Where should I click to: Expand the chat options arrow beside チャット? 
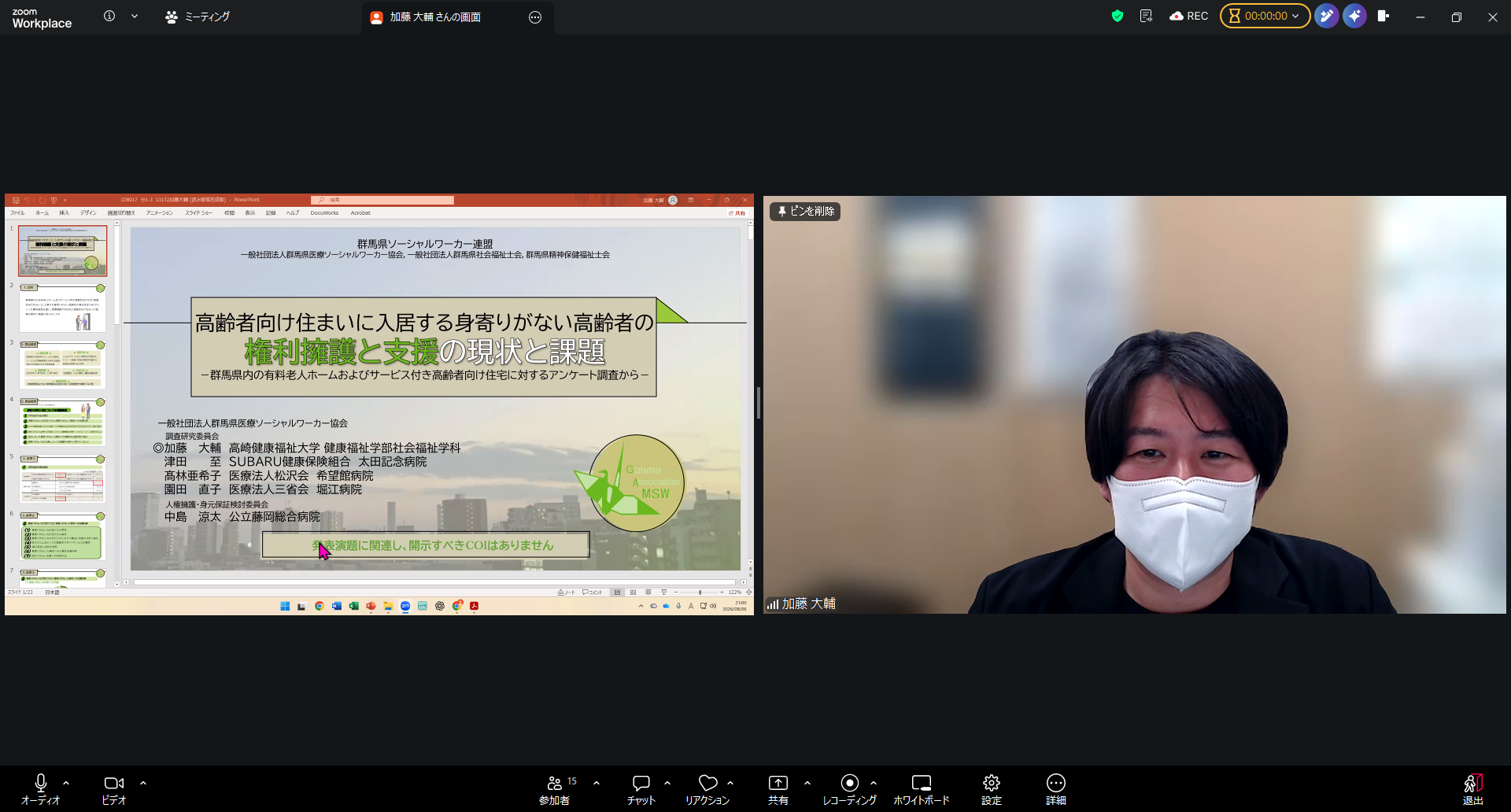coord(667,783)
